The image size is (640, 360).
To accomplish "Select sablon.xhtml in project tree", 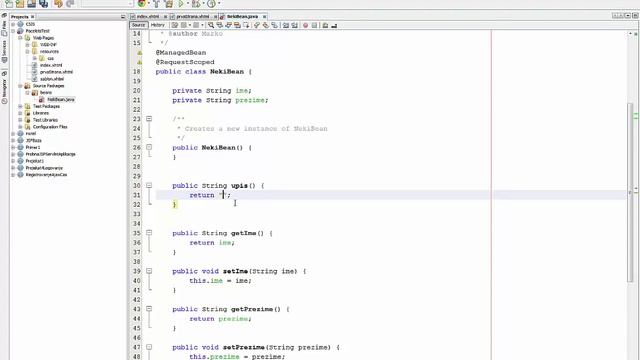I will pos(52,79).
